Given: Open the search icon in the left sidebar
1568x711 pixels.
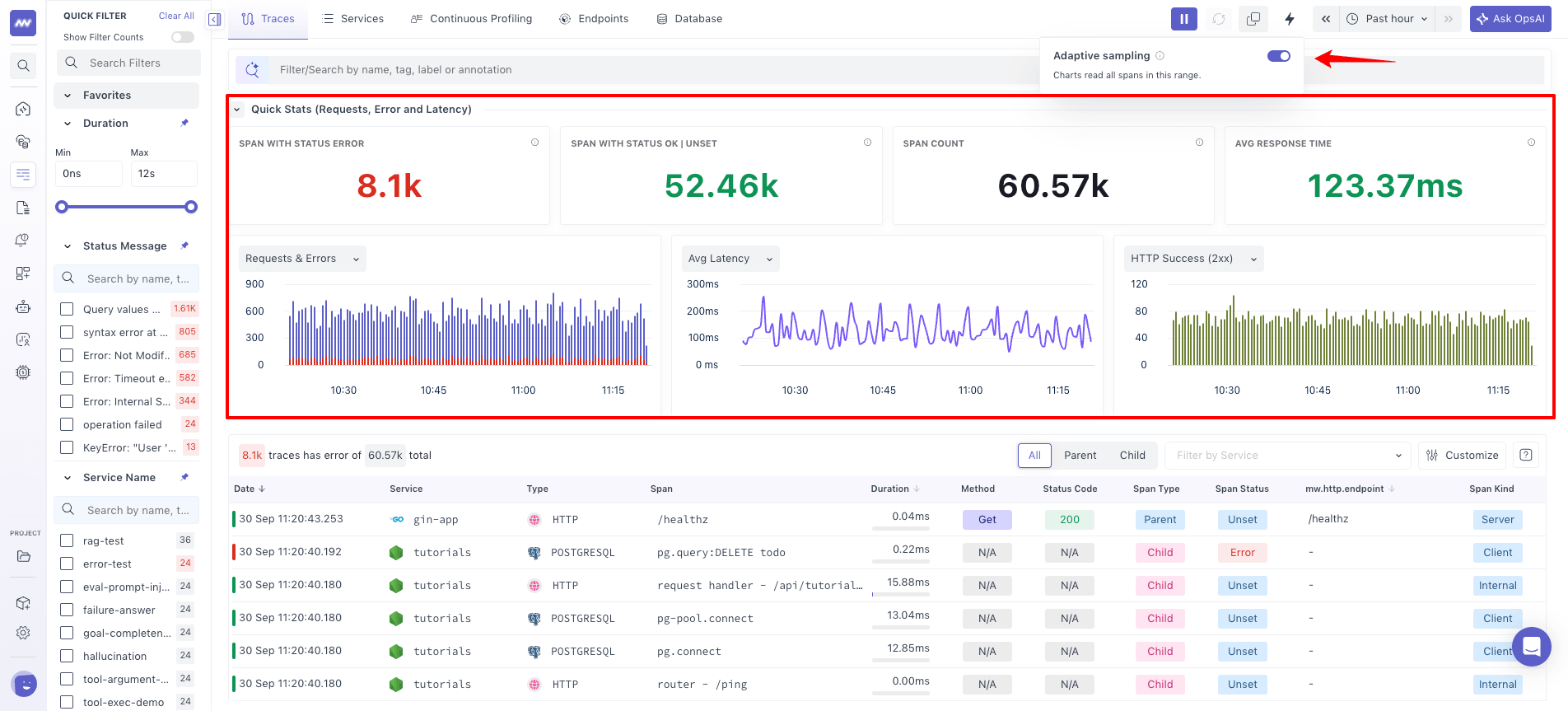Looking at the screenshot, I should click(23, 66).
